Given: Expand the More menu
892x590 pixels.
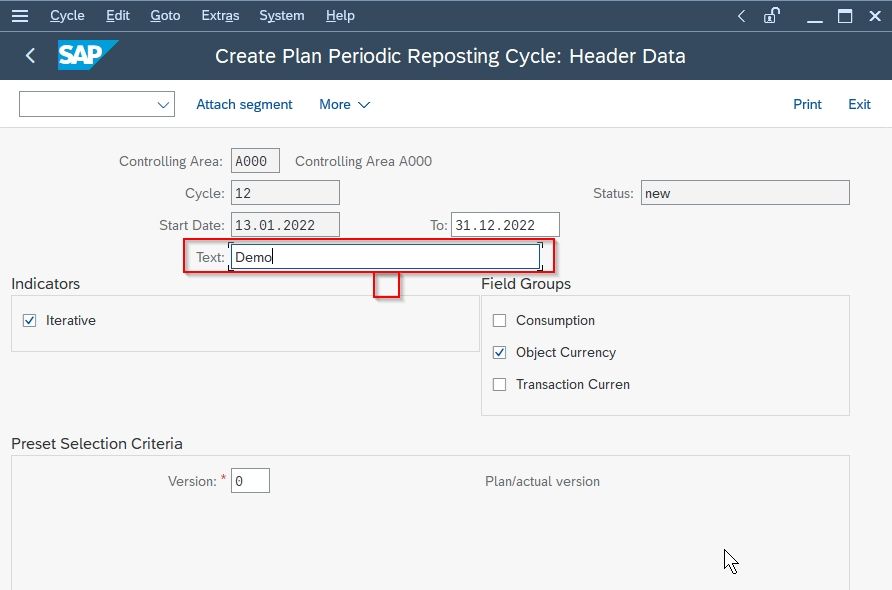Looking at the screenshot, I should tap(345, 105).
